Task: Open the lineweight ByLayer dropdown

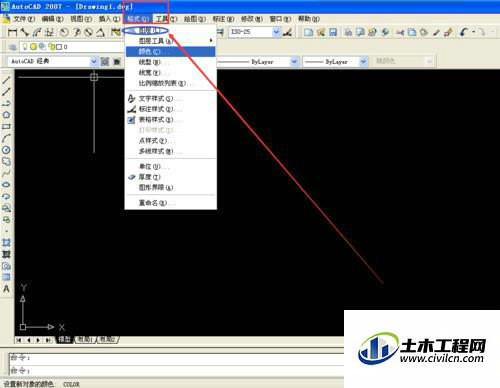Action: pyautogui.click(x=363, y=62)
